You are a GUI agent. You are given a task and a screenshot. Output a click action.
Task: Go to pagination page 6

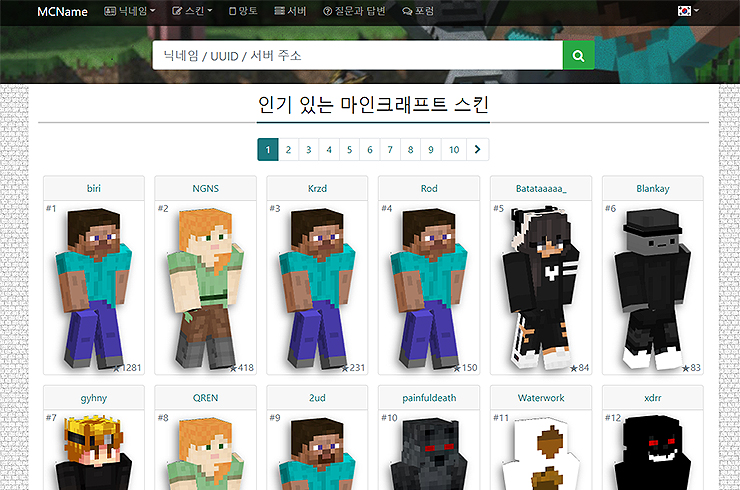pyautogui.click(x=370, y=150)
